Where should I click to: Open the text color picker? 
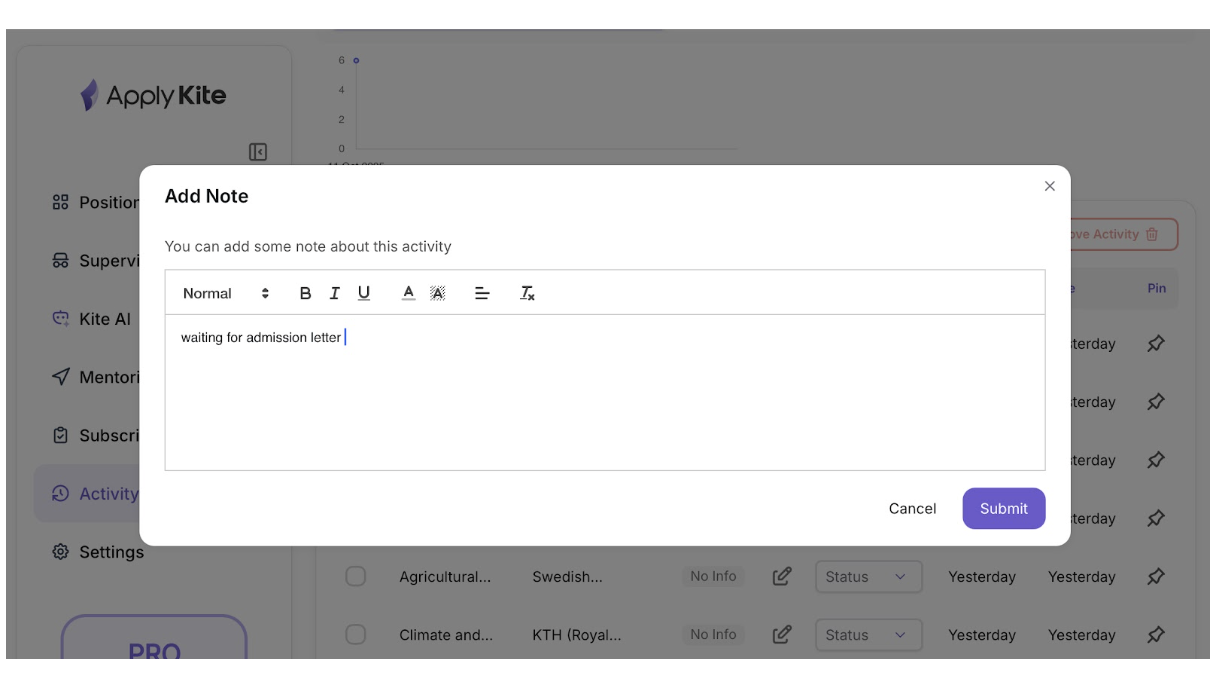click(x=408, y=293)
